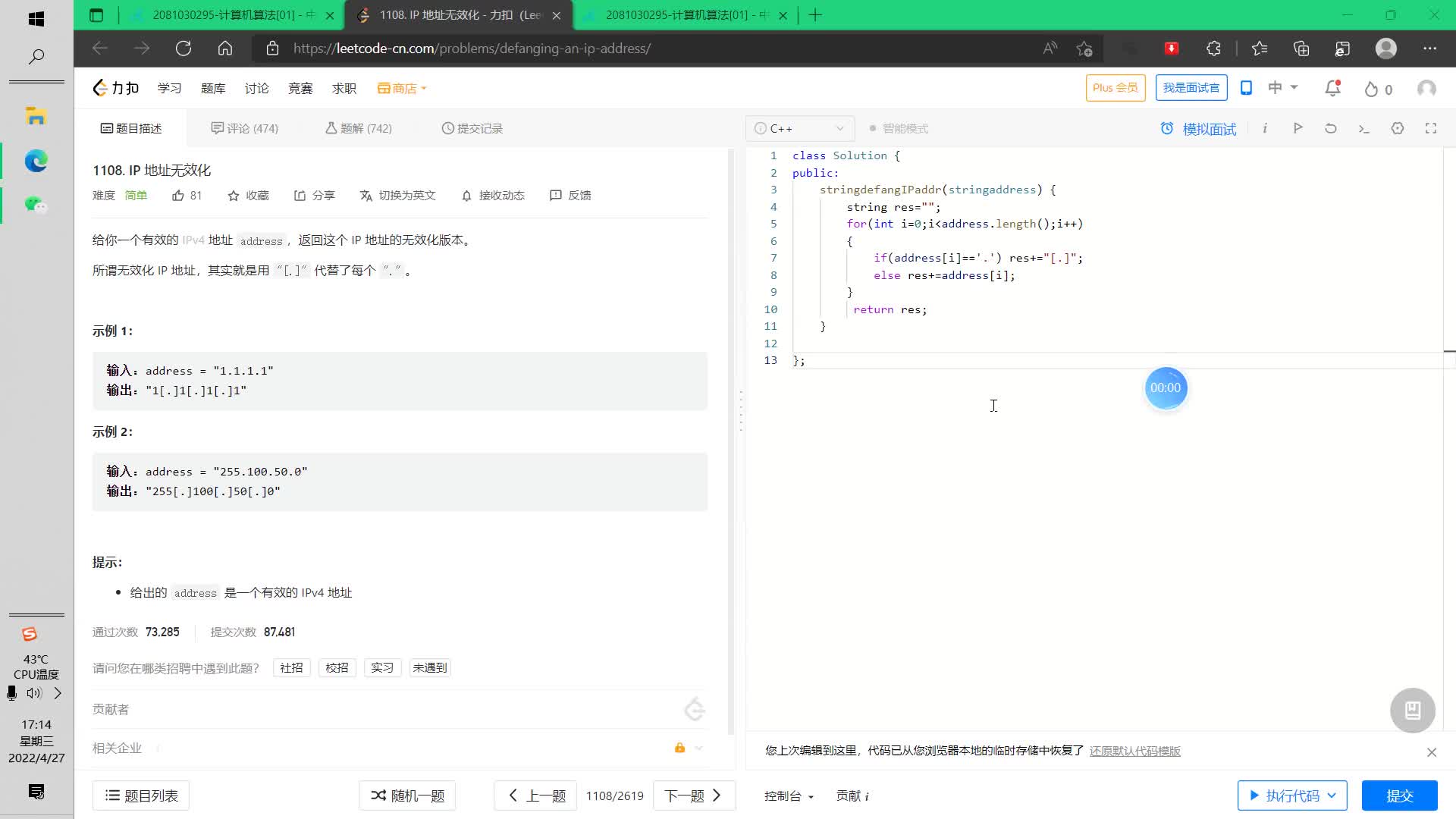Open the LeetCode notifications bell icon
The image size is (1456, 819).
pos(1331,88)
